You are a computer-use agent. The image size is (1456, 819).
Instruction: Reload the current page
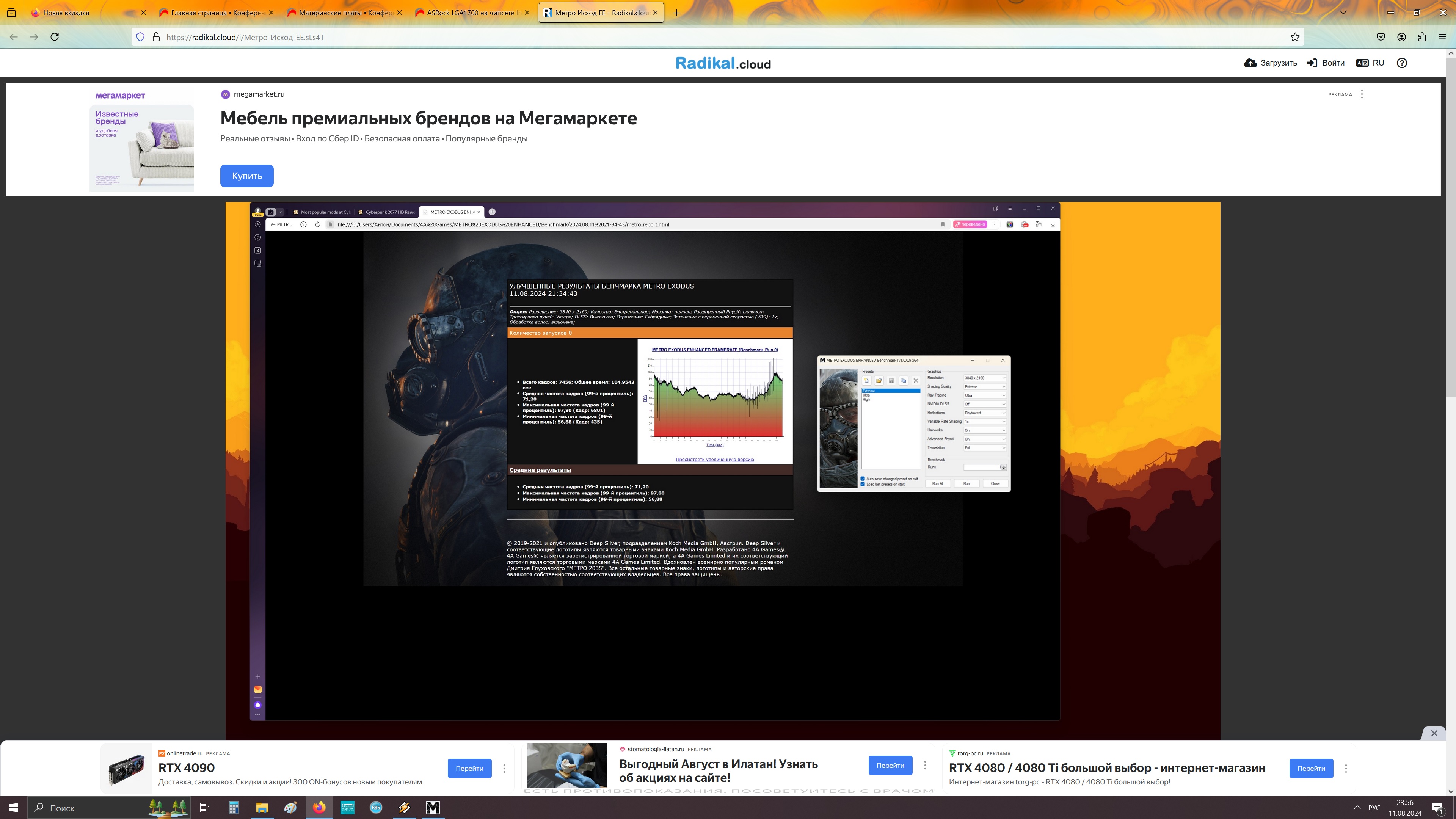coord(55,37)
